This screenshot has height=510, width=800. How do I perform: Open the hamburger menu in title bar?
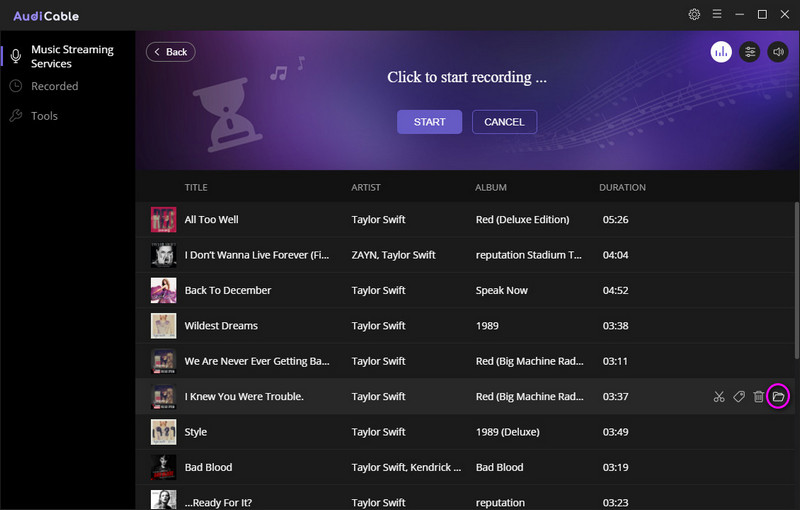[x=717, y=14]
